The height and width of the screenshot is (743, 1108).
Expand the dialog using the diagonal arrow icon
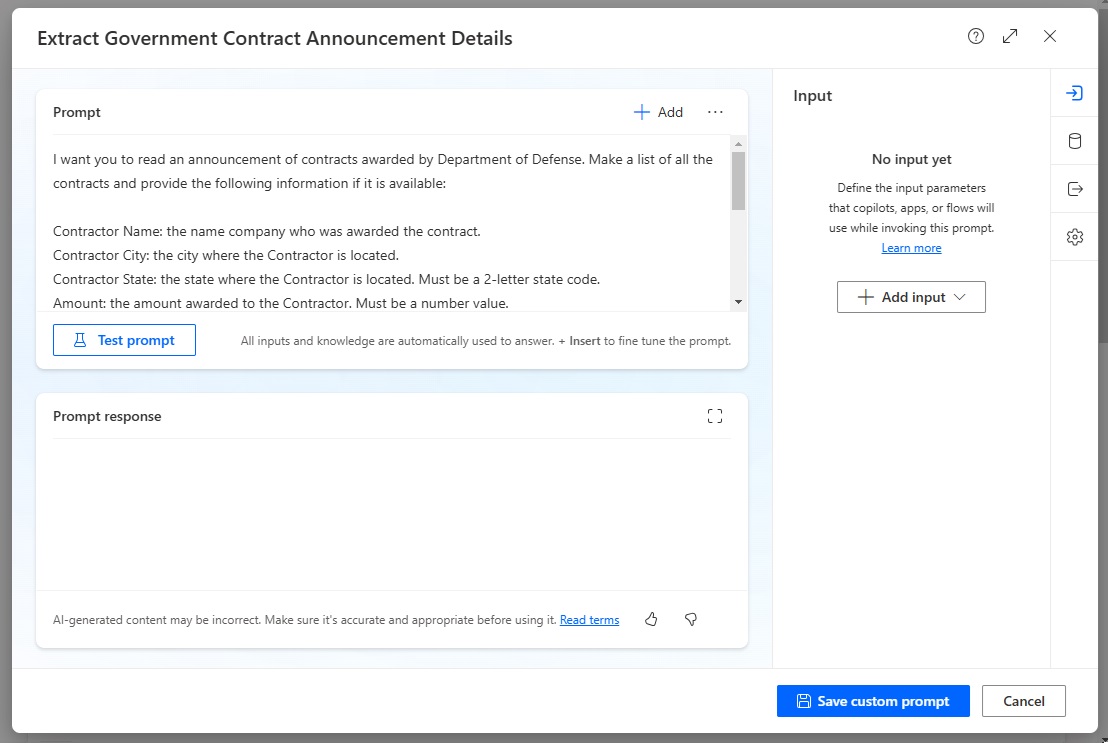click(1010, 36)
